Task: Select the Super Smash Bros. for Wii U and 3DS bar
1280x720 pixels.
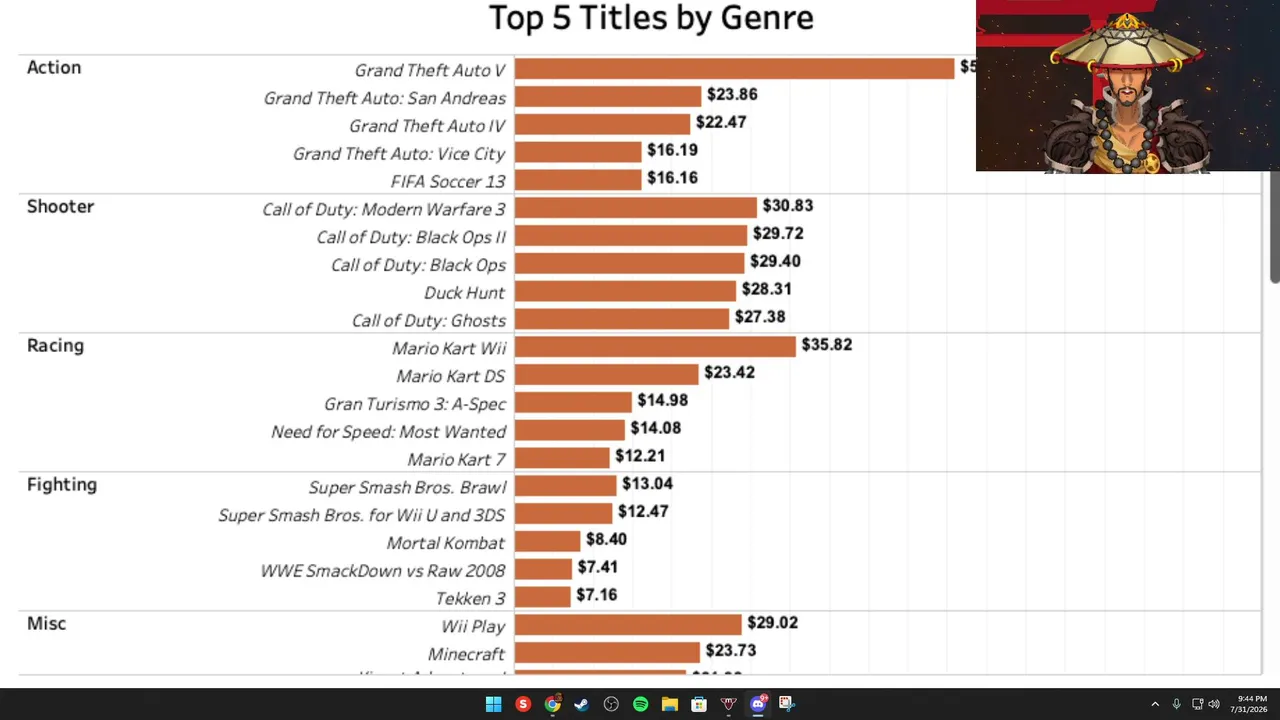Action: [x=563, y=513]
